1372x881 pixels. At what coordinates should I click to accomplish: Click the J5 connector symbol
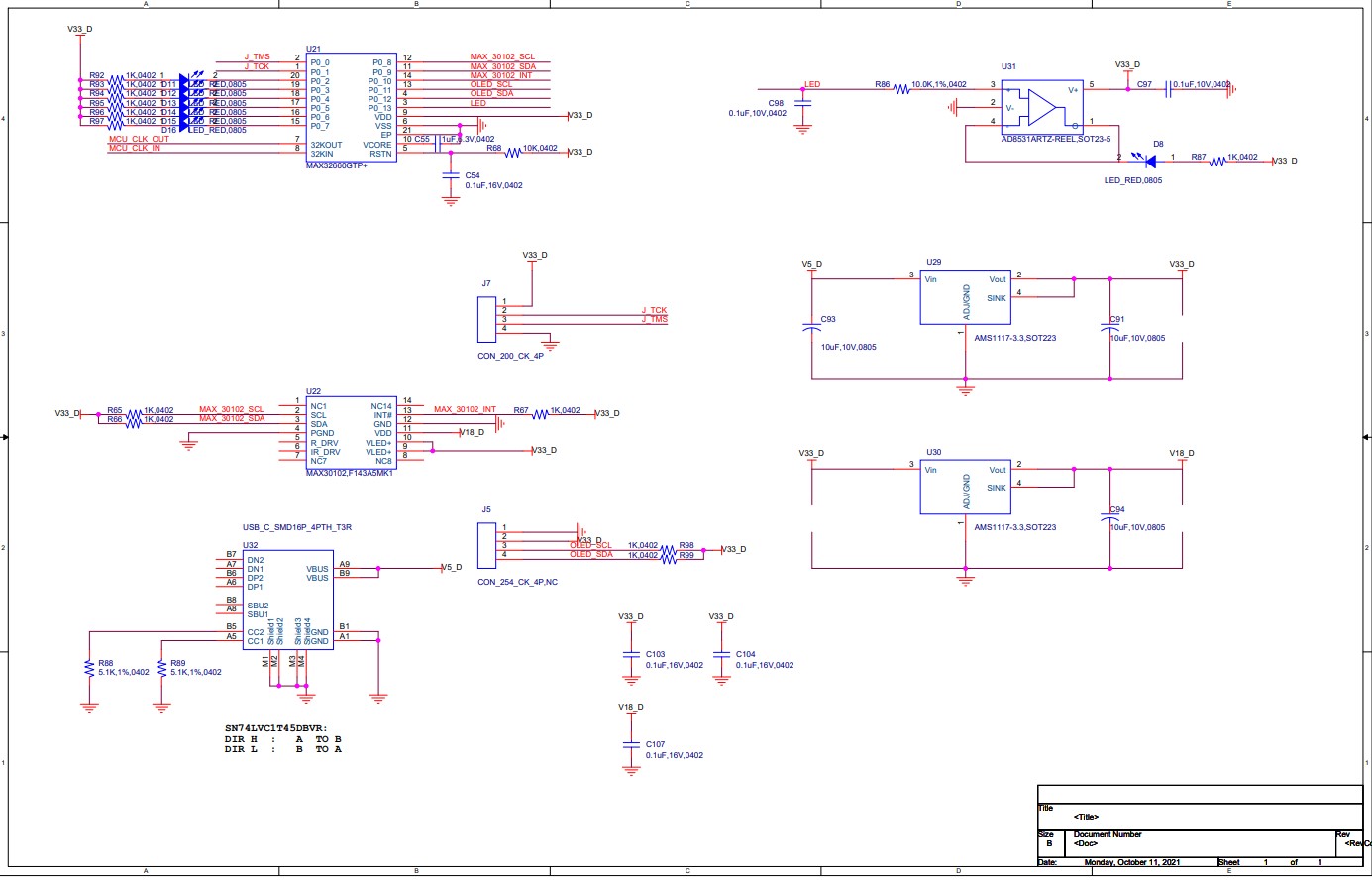(485, 541)
